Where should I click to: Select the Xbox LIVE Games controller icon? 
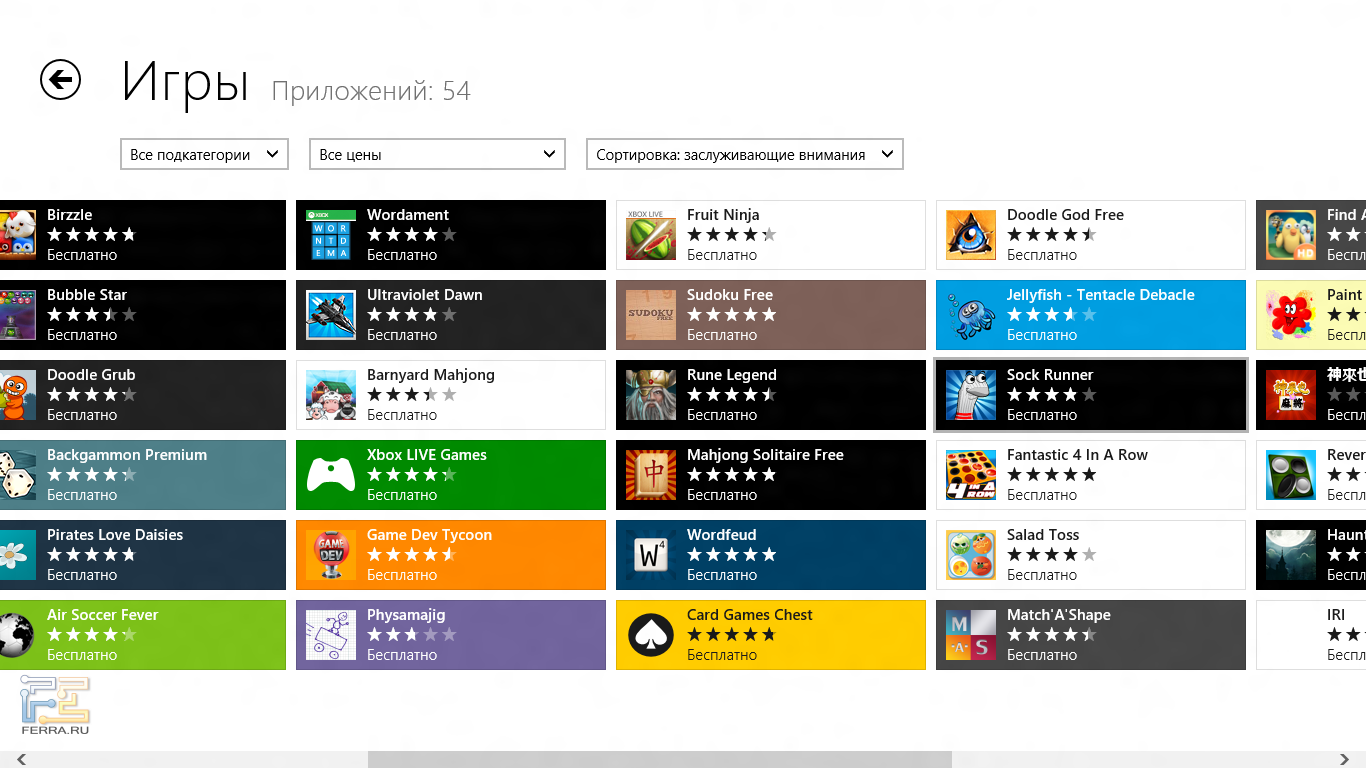point(331,475)
